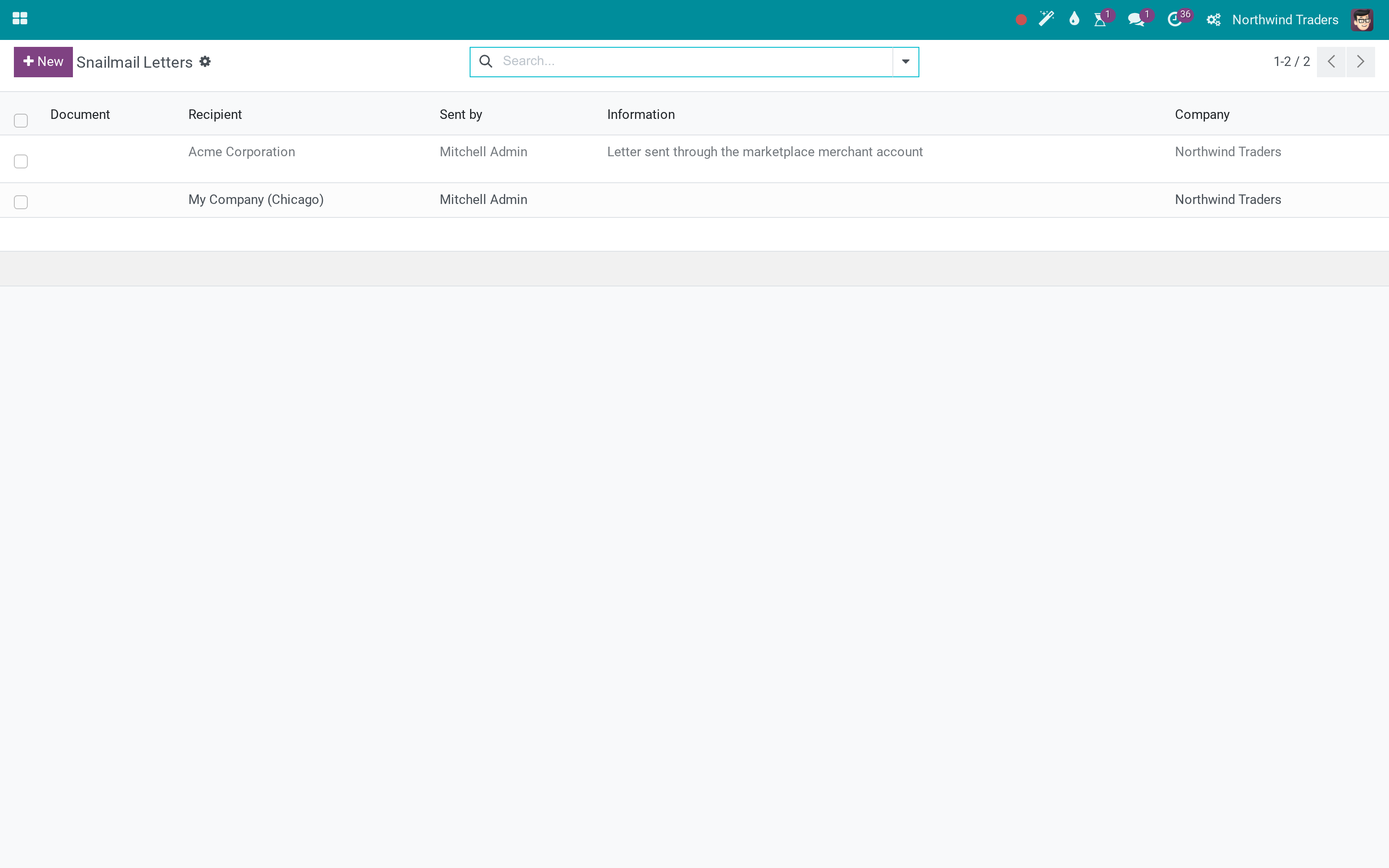Go to previous page arrow

[x=1331, y=62]
